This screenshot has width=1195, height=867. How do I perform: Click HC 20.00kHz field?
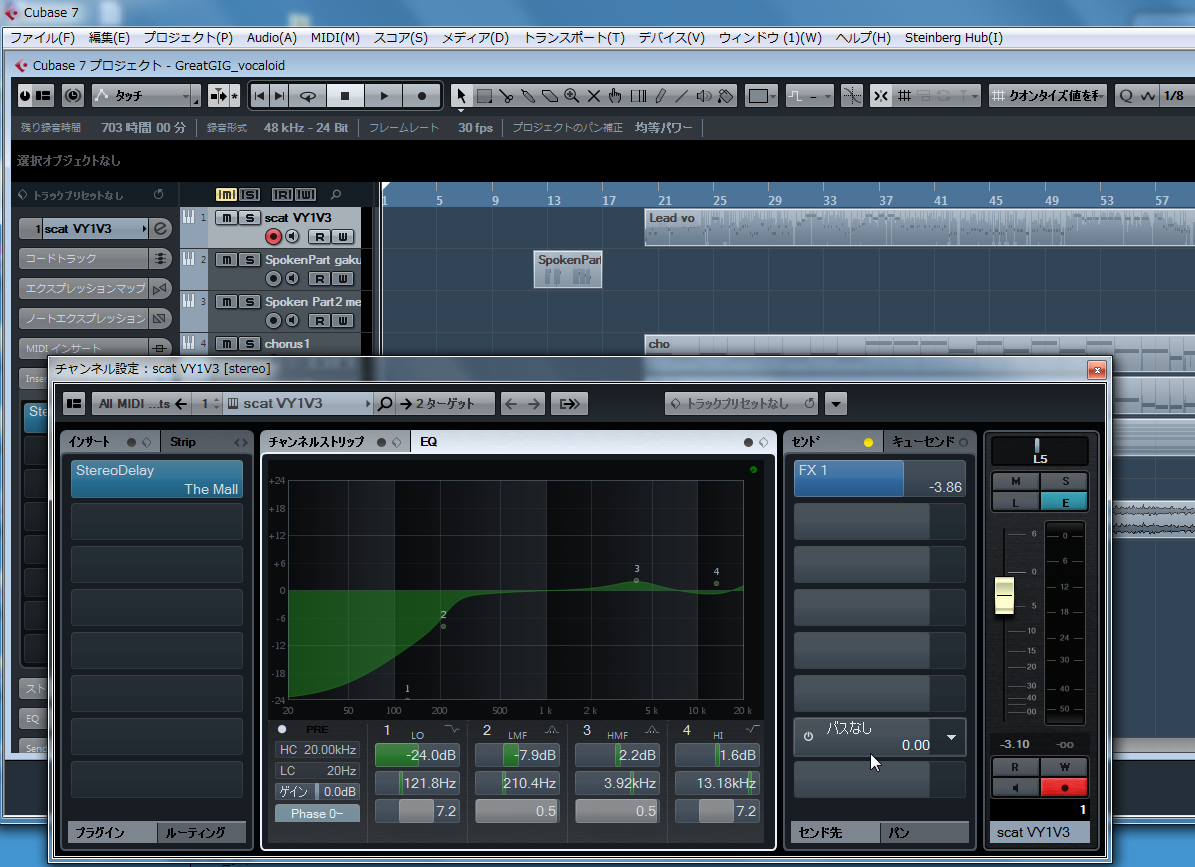coord(317,750)
